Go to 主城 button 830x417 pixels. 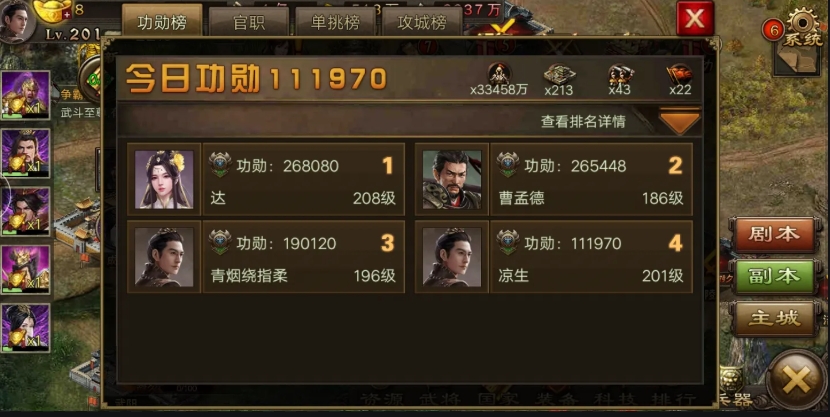773,318
